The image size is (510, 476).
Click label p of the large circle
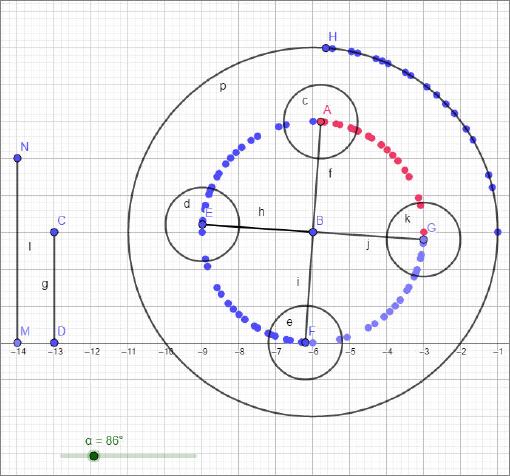click(x=223, y=87)
